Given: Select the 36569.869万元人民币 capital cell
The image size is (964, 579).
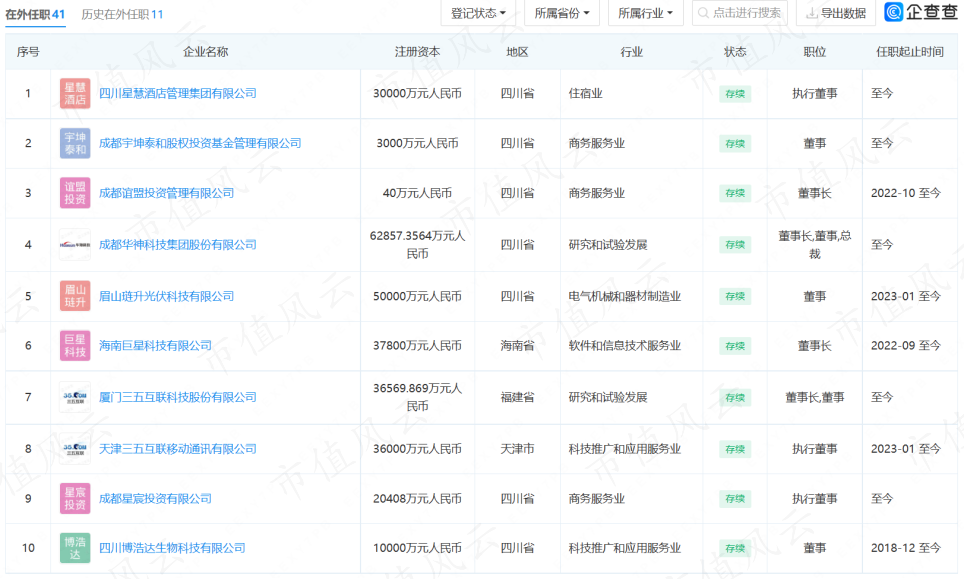Looking at the screenshot, I should [x=417, y=397].
